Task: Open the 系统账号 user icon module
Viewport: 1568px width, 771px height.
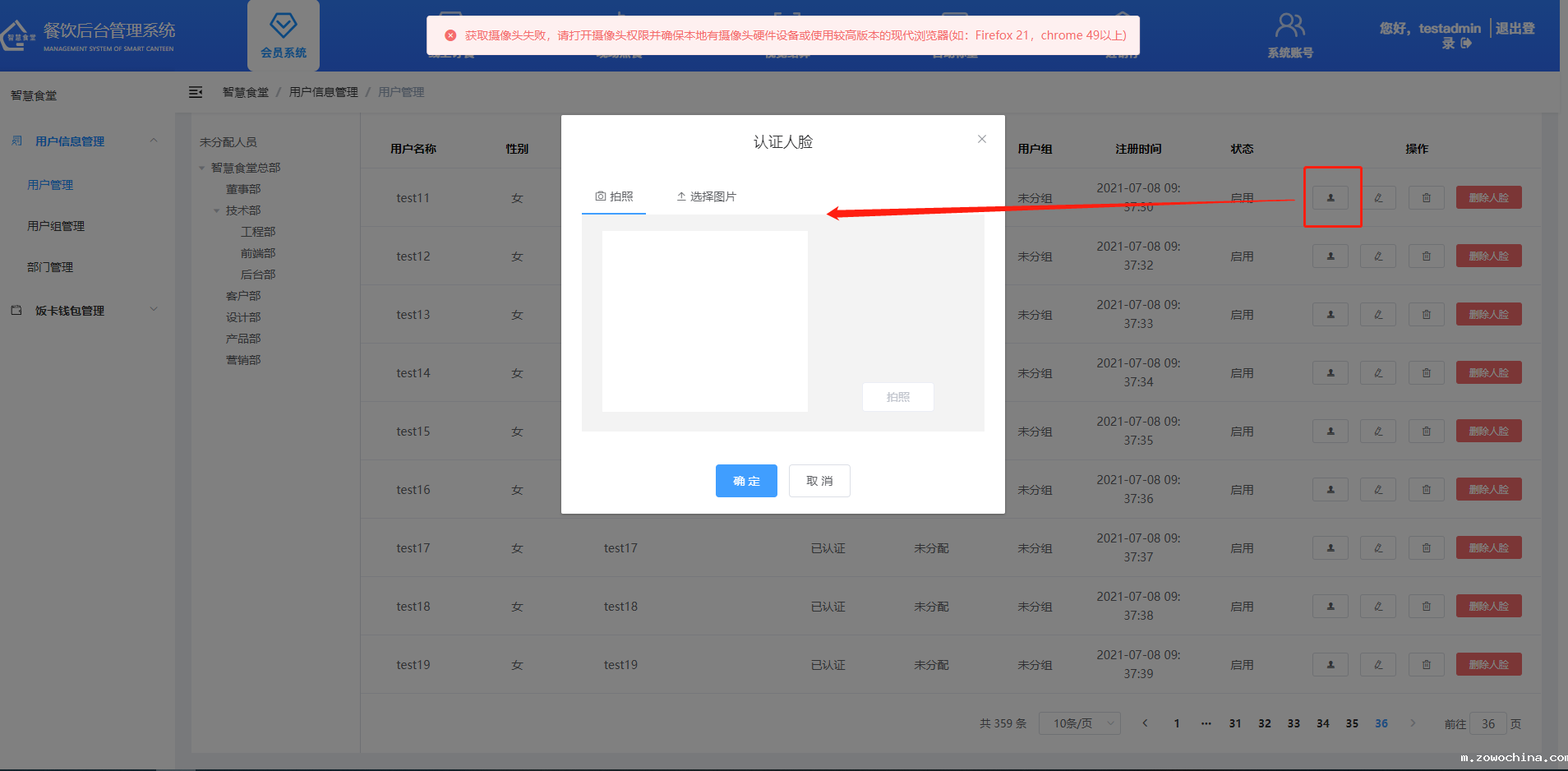Action: tap(1289, 35)
